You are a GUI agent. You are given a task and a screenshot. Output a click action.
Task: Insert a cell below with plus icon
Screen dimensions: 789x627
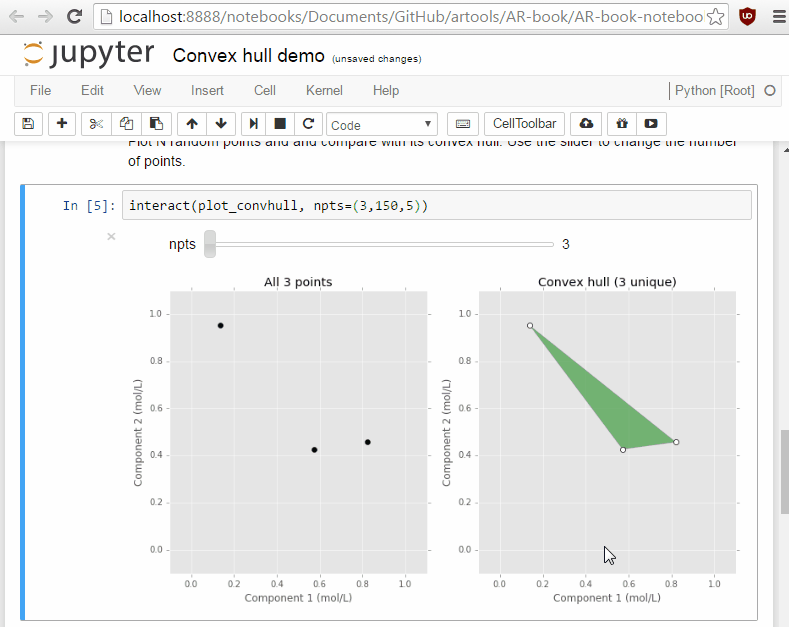pos(62,124)
